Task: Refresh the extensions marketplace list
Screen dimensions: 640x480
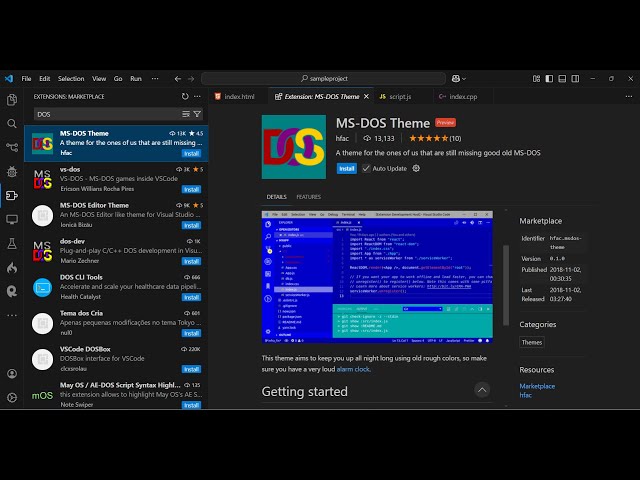Action: 185,97
